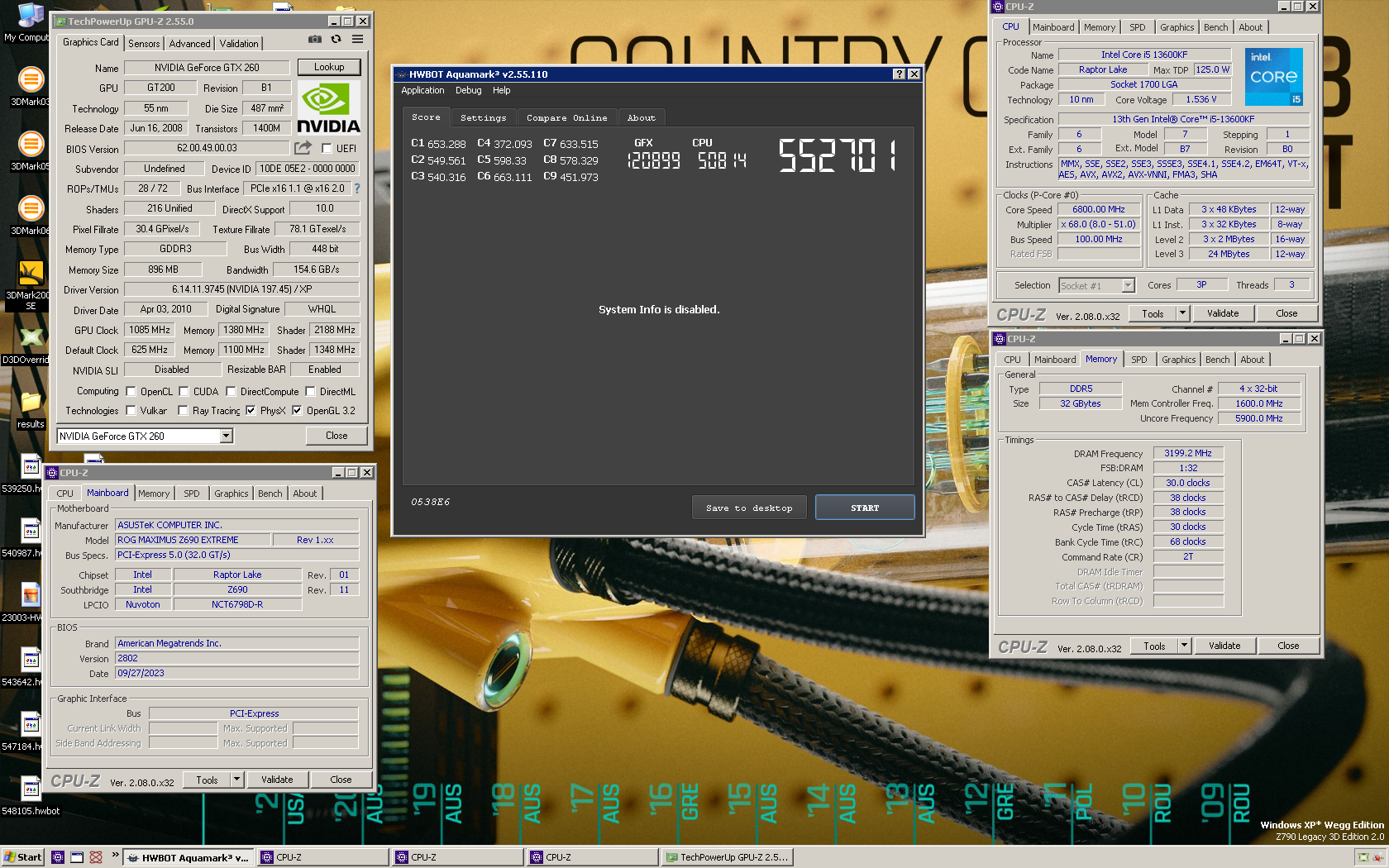The image size is (1389, 868).
Task: Switch to the Settings tab in Aquamark
Action: pos(483,118)
